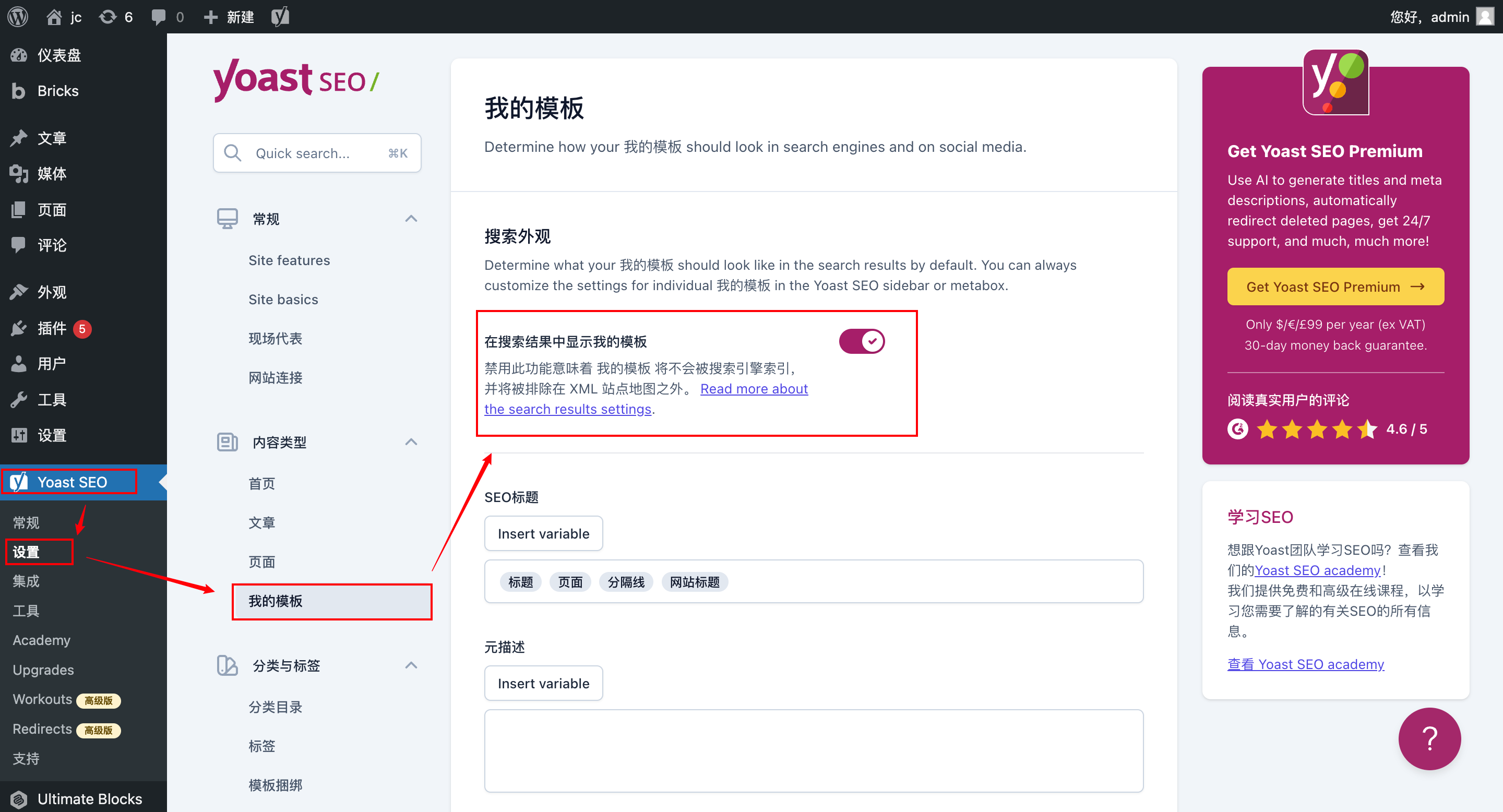Click the G2 review logo icon
Viewport: 1503px width, 812px height.
click(x=1237, y=429)
